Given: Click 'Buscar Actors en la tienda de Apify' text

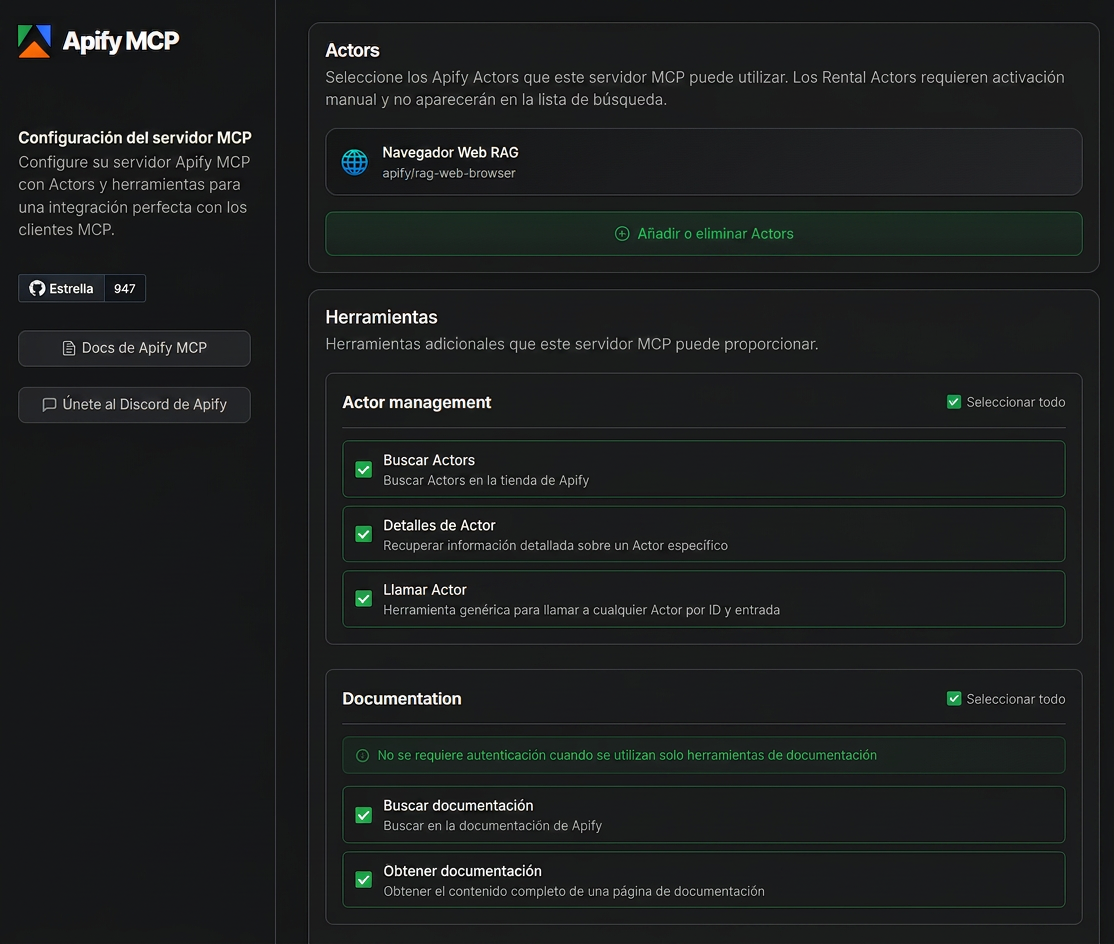Looking at the screenshot, I should (x=486, y=481).
